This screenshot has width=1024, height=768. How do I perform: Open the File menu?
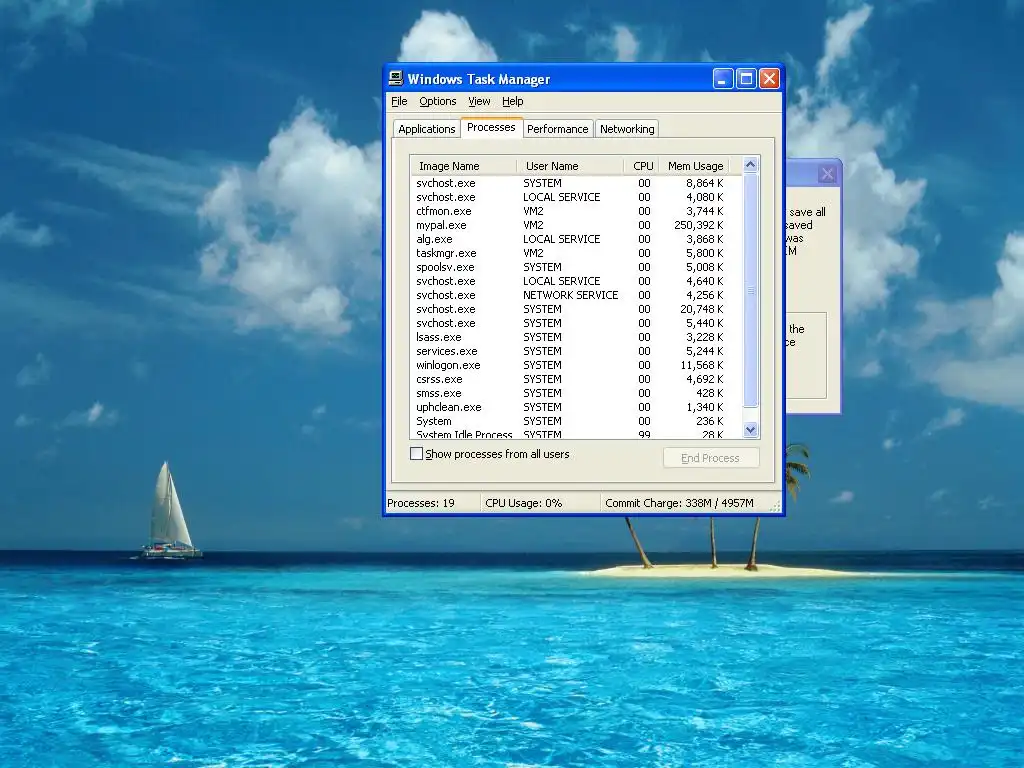point(399,101)
